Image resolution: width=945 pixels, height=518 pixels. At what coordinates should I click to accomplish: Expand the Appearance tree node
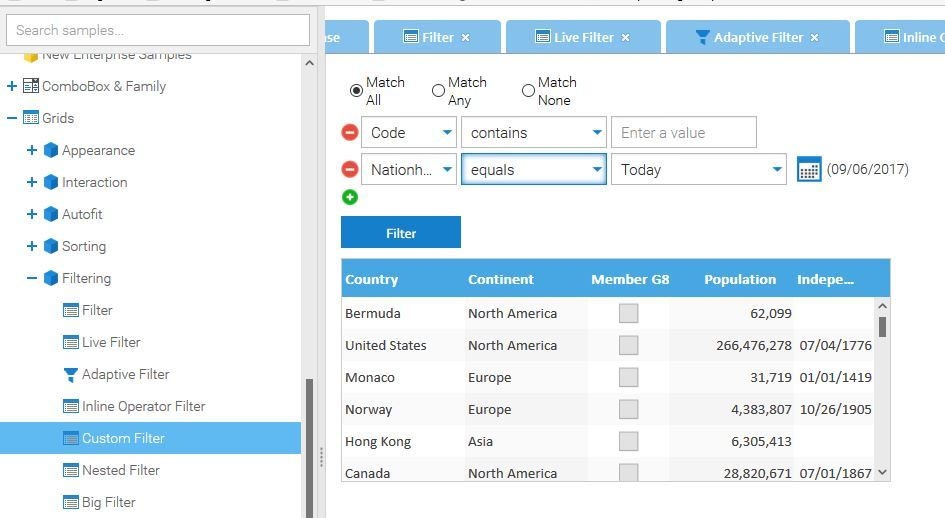point(32,150)
